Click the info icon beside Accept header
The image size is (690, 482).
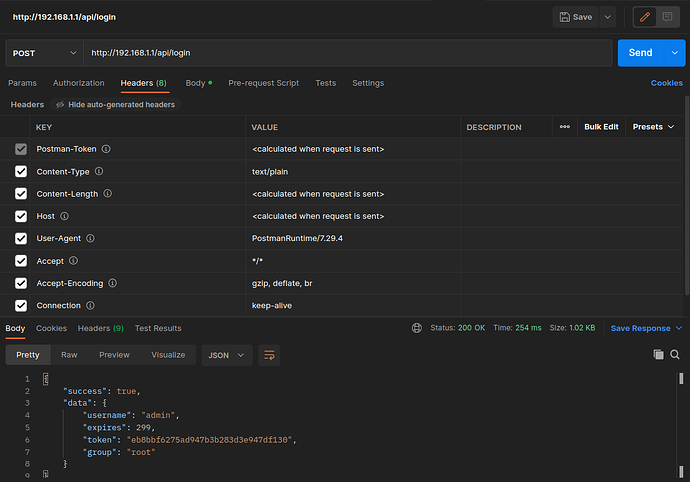(x=73, y=261)
